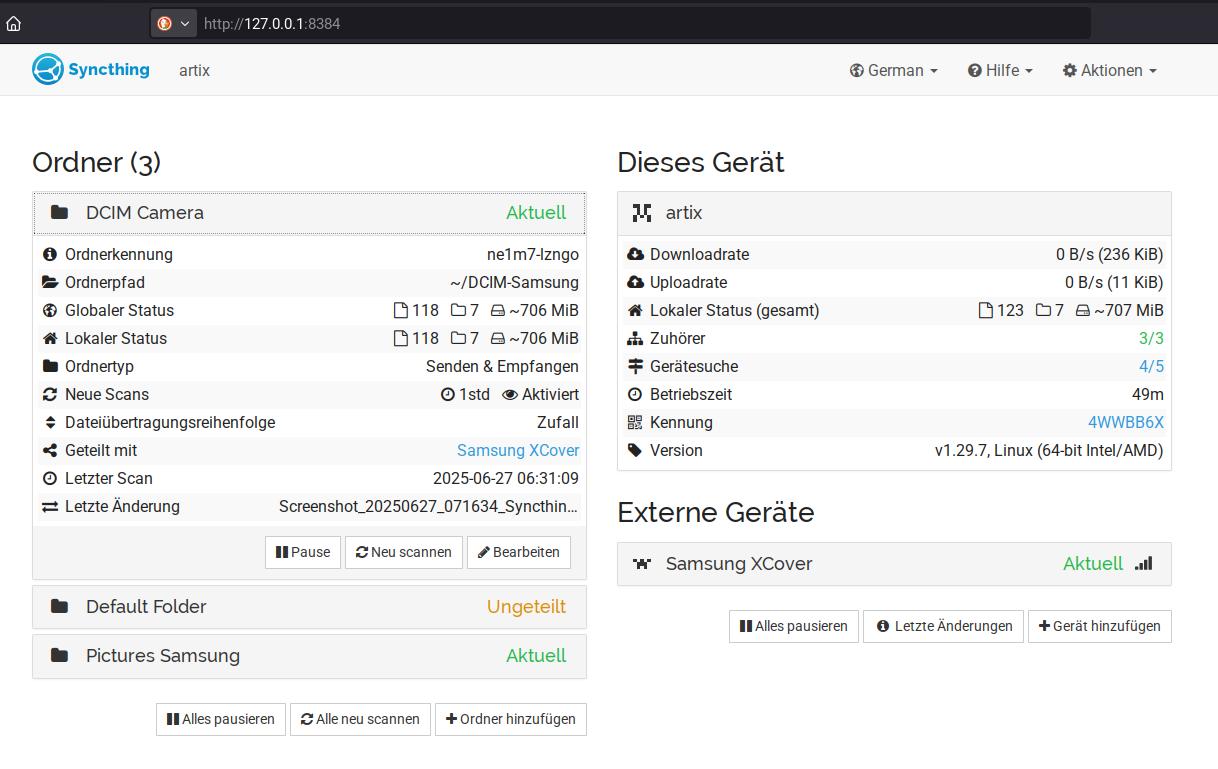Image resolution: width=1218 pixels, height=769 pixels.
Task: Edit the DCIM Camera folder with Bearbeiten
Action: (x=519, y=552)
